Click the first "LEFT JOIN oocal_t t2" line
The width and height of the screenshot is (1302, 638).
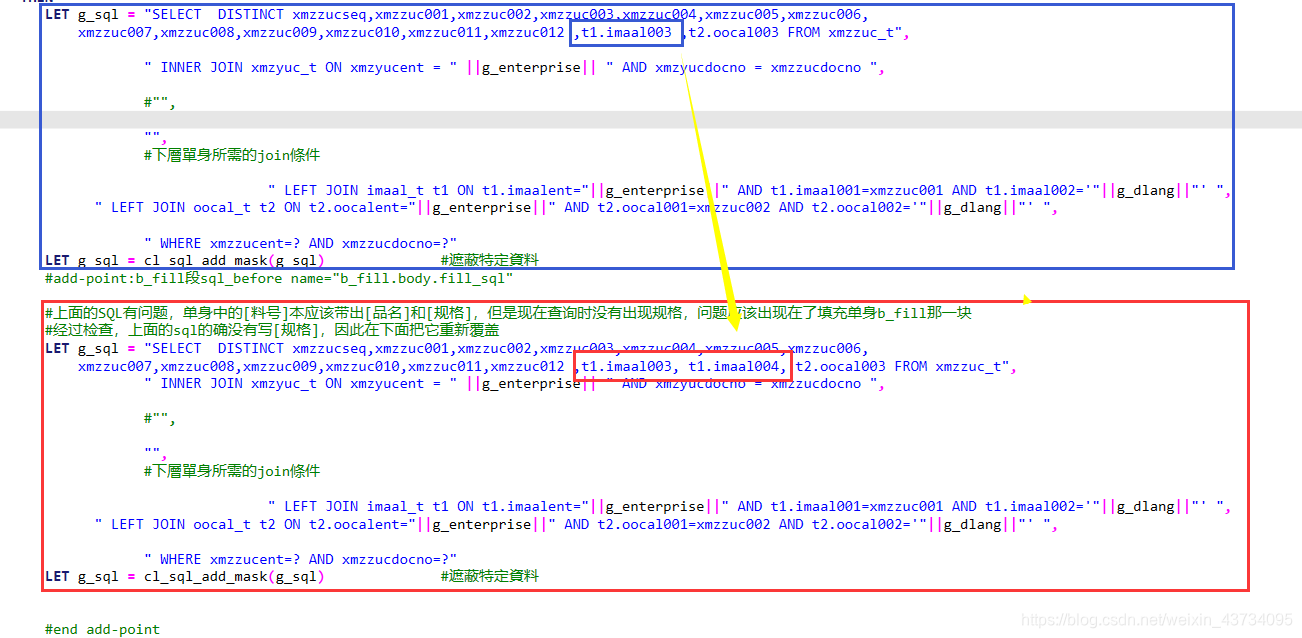point(576,207)
